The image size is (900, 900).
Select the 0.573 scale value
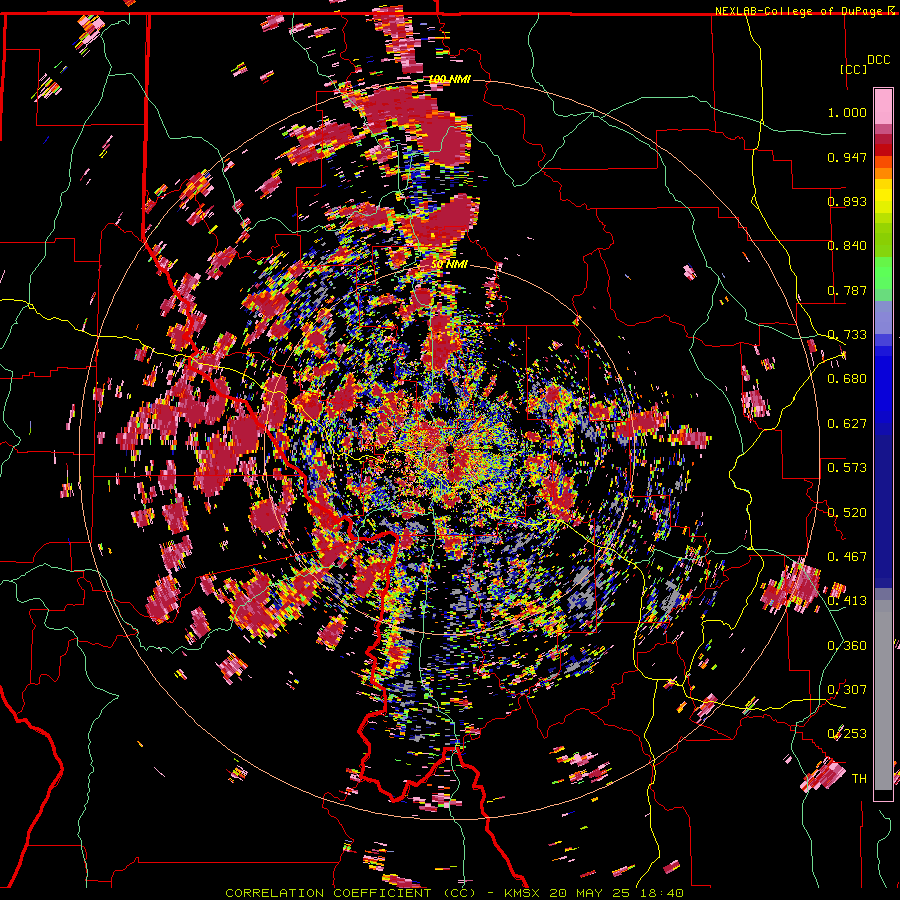point(847,468)
